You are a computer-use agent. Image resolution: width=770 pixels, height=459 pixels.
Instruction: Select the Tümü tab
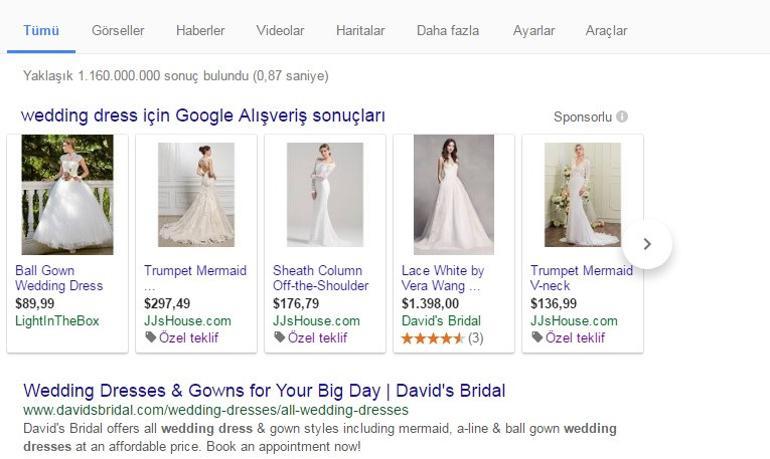click(41, 31)
